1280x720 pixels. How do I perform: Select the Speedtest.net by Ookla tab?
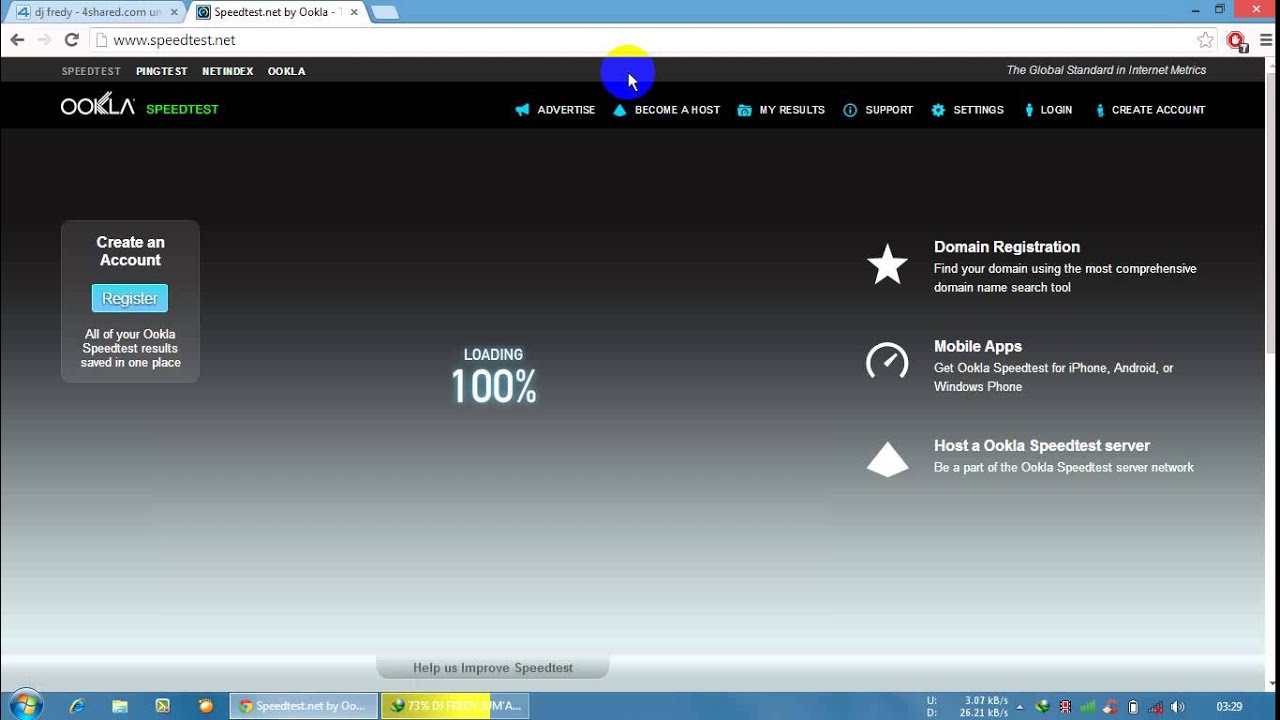(x=278, y=12)
